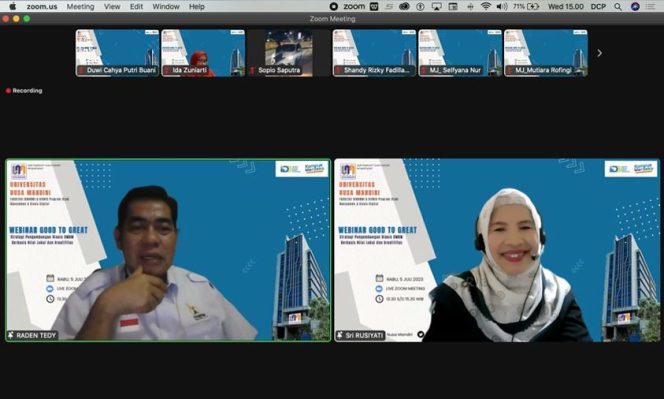Click the red Recording indicator
Screen dimensions: 664x399
coord(24,91)
